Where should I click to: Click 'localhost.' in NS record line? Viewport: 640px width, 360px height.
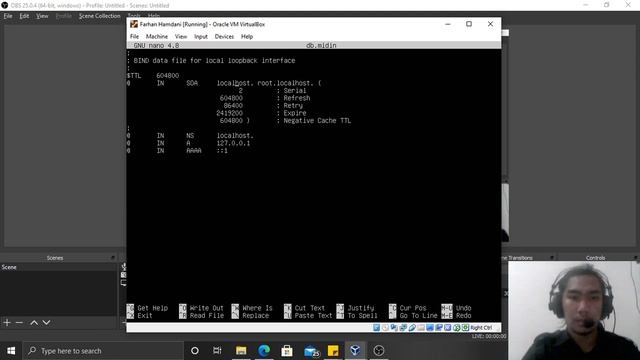point(235,136)
